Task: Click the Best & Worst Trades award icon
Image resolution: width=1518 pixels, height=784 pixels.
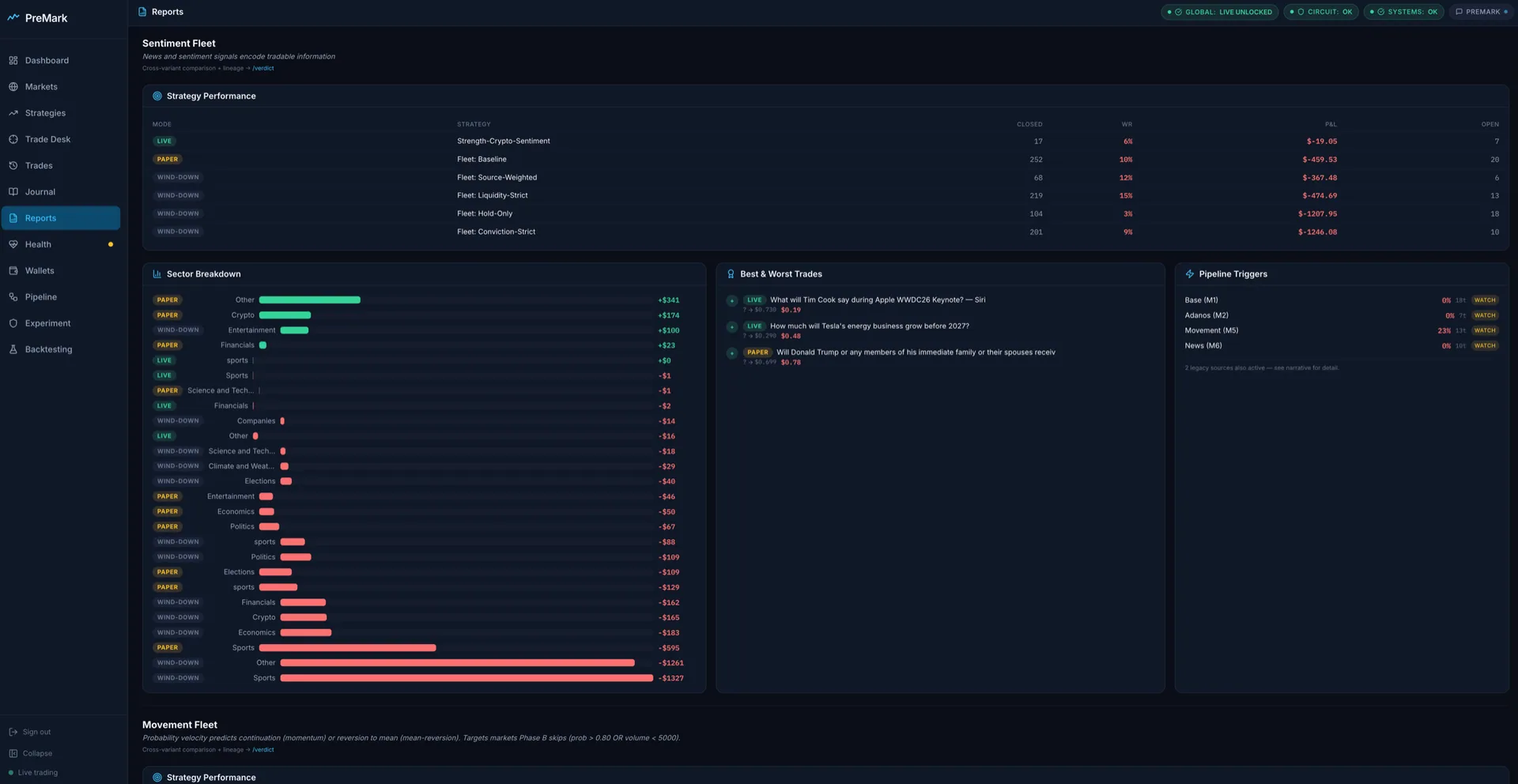Action: click(731, 274)
